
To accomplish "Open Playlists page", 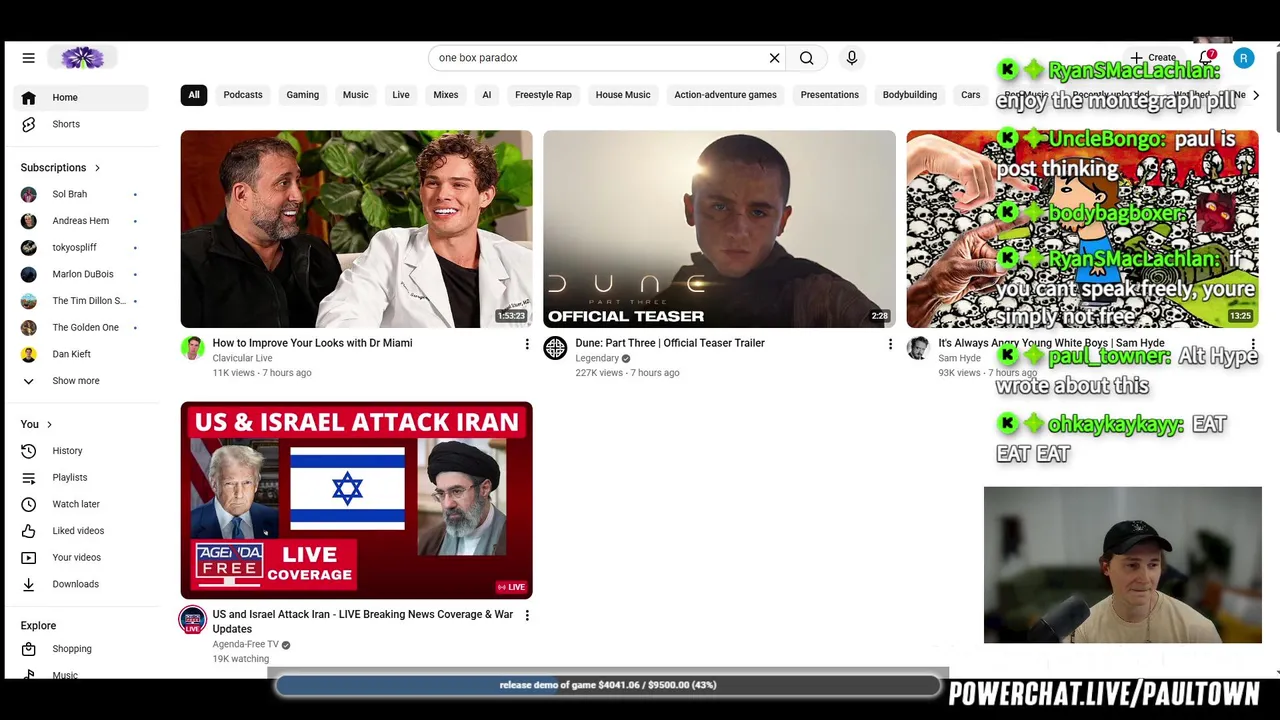I will click(x=83, y=478).
